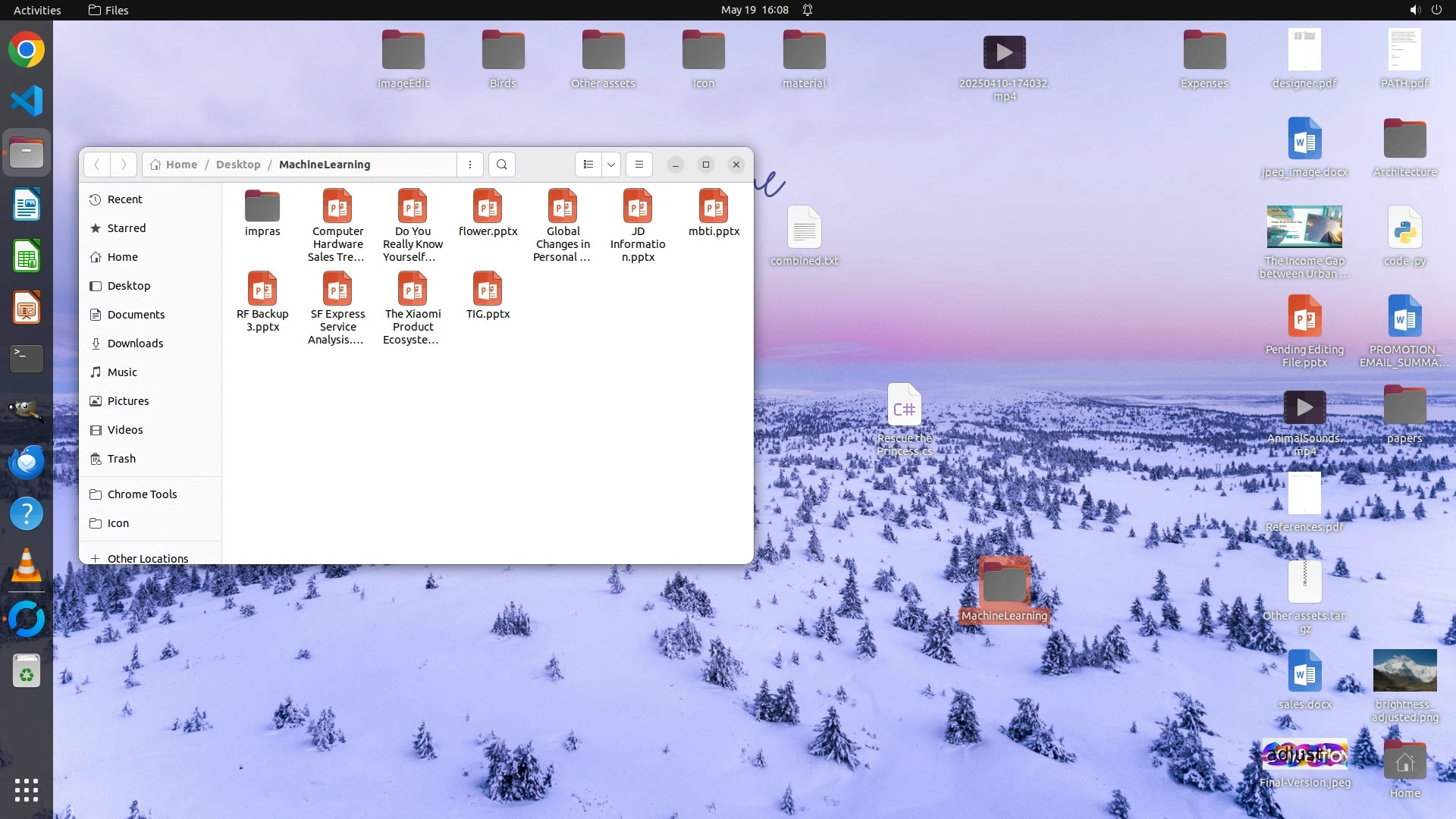The width and height of the screenshot is (1456, 819).
Task: Open Trash in the sidebar
Action: 121,459
